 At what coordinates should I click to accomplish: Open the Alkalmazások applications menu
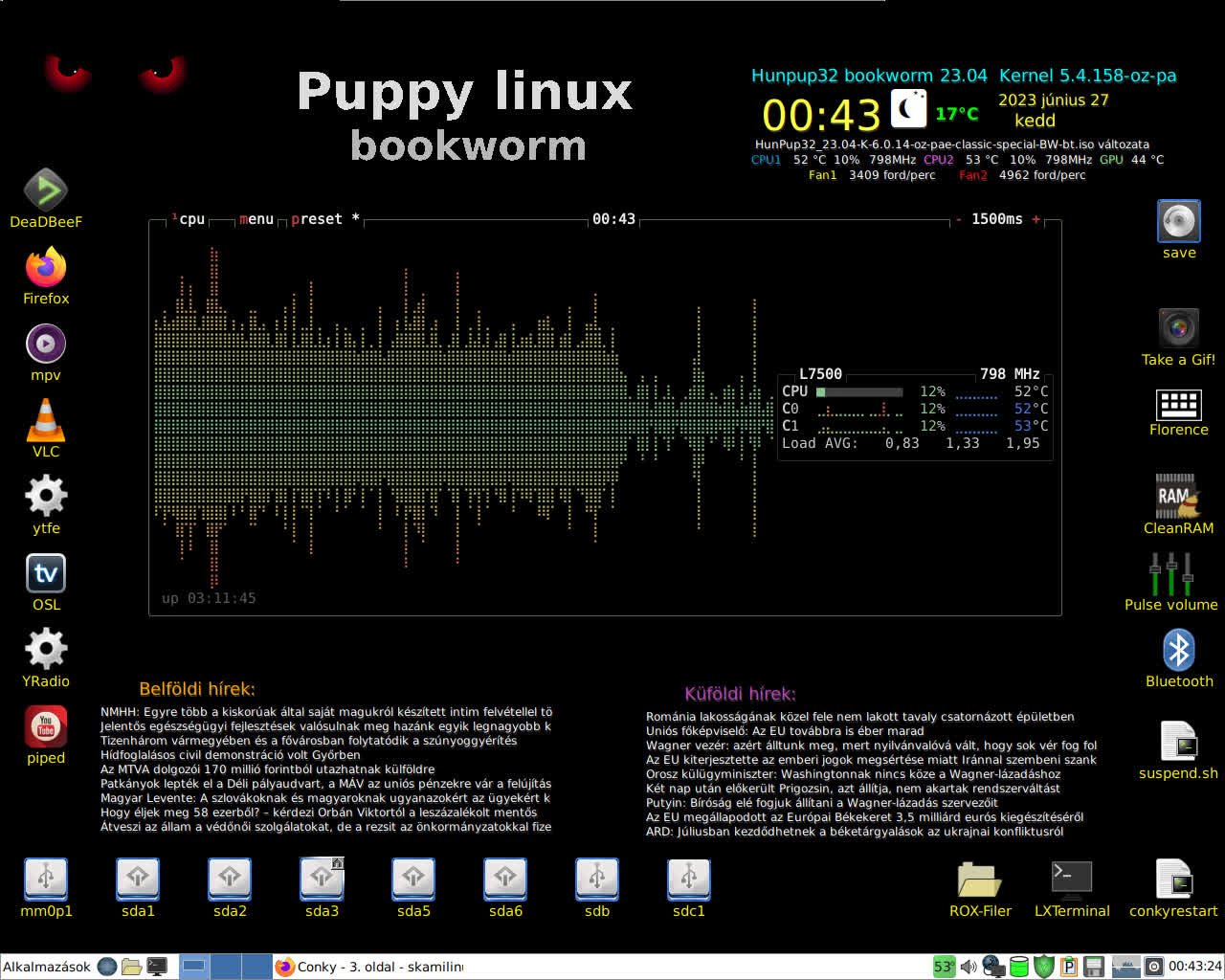(47, 967)
